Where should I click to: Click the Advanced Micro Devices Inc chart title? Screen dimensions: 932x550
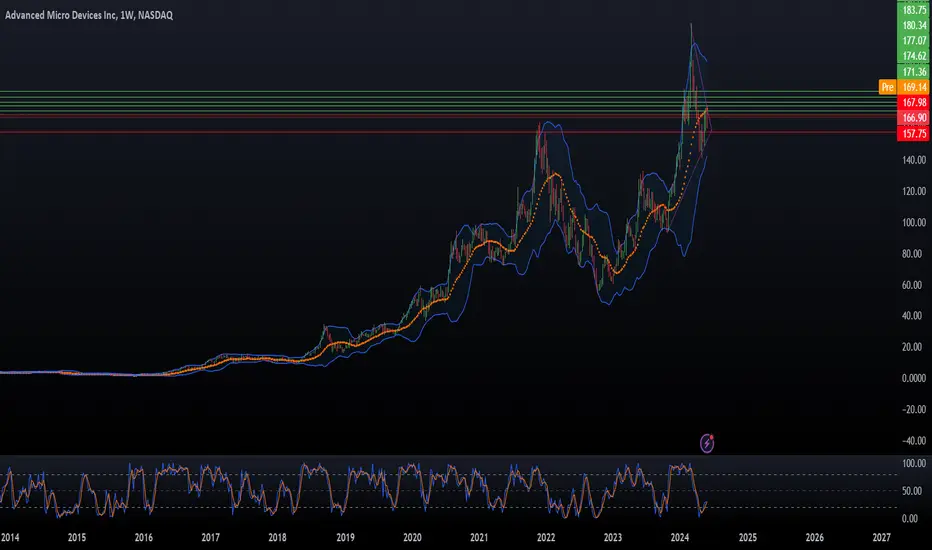[89, 15]
